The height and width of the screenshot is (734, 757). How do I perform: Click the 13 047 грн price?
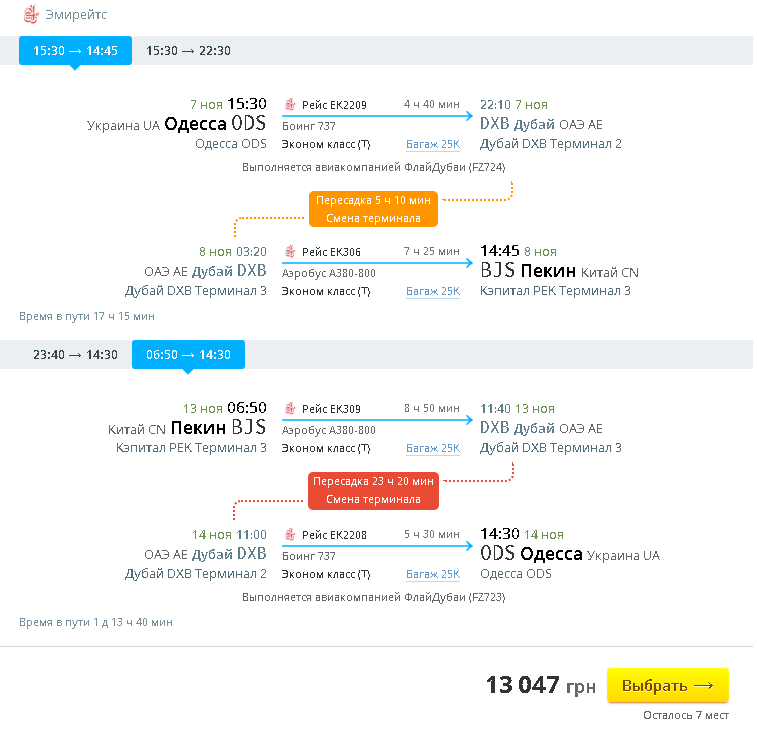540,686
